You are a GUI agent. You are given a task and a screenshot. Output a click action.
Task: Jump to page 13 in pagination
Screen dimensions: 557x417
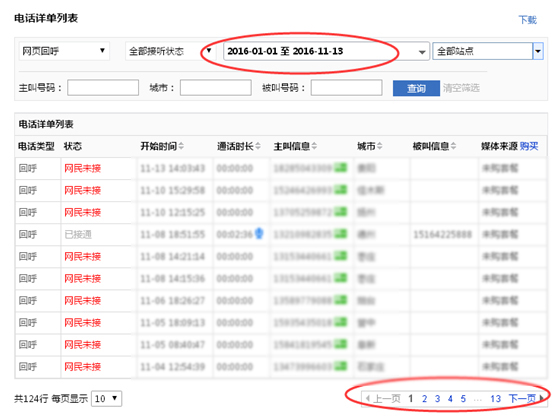click(496, 399)
